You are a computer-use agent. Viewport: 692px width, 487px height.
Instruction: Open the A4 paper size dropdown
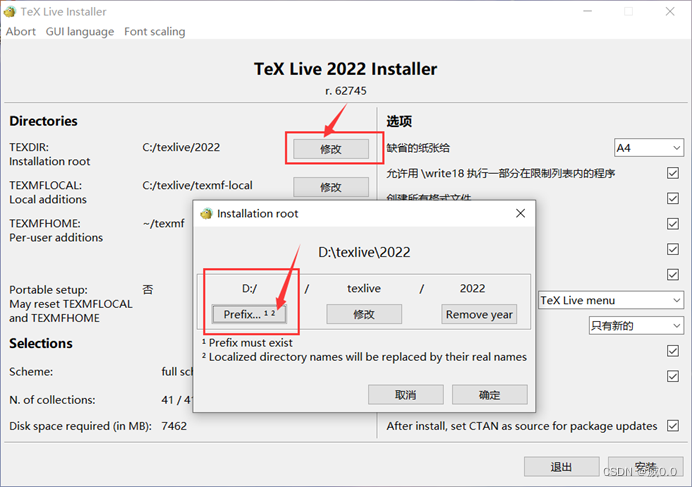coord(649,148)
